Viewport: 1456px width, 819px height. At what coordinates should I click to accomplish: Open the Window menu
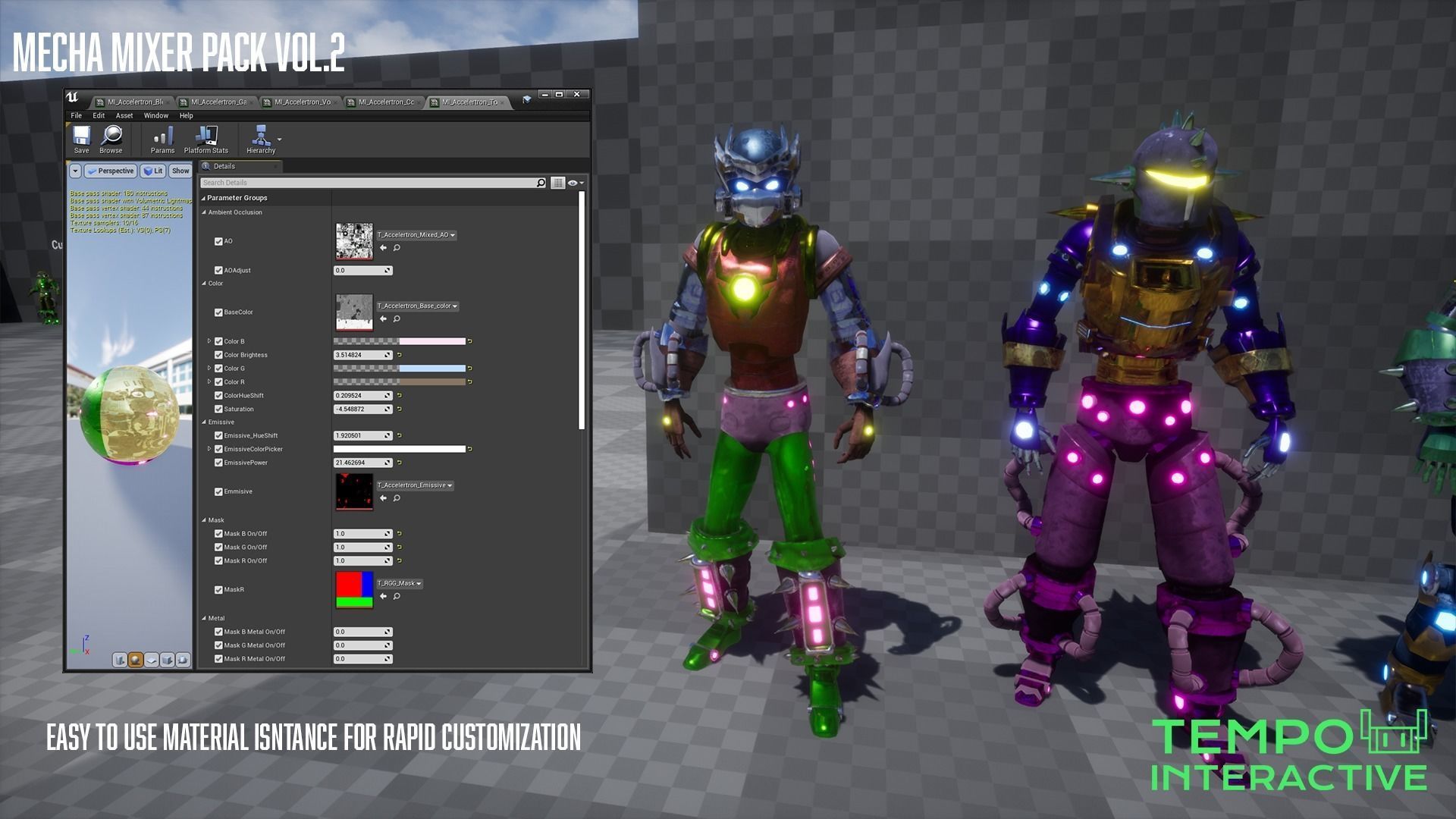pos(156,116)
